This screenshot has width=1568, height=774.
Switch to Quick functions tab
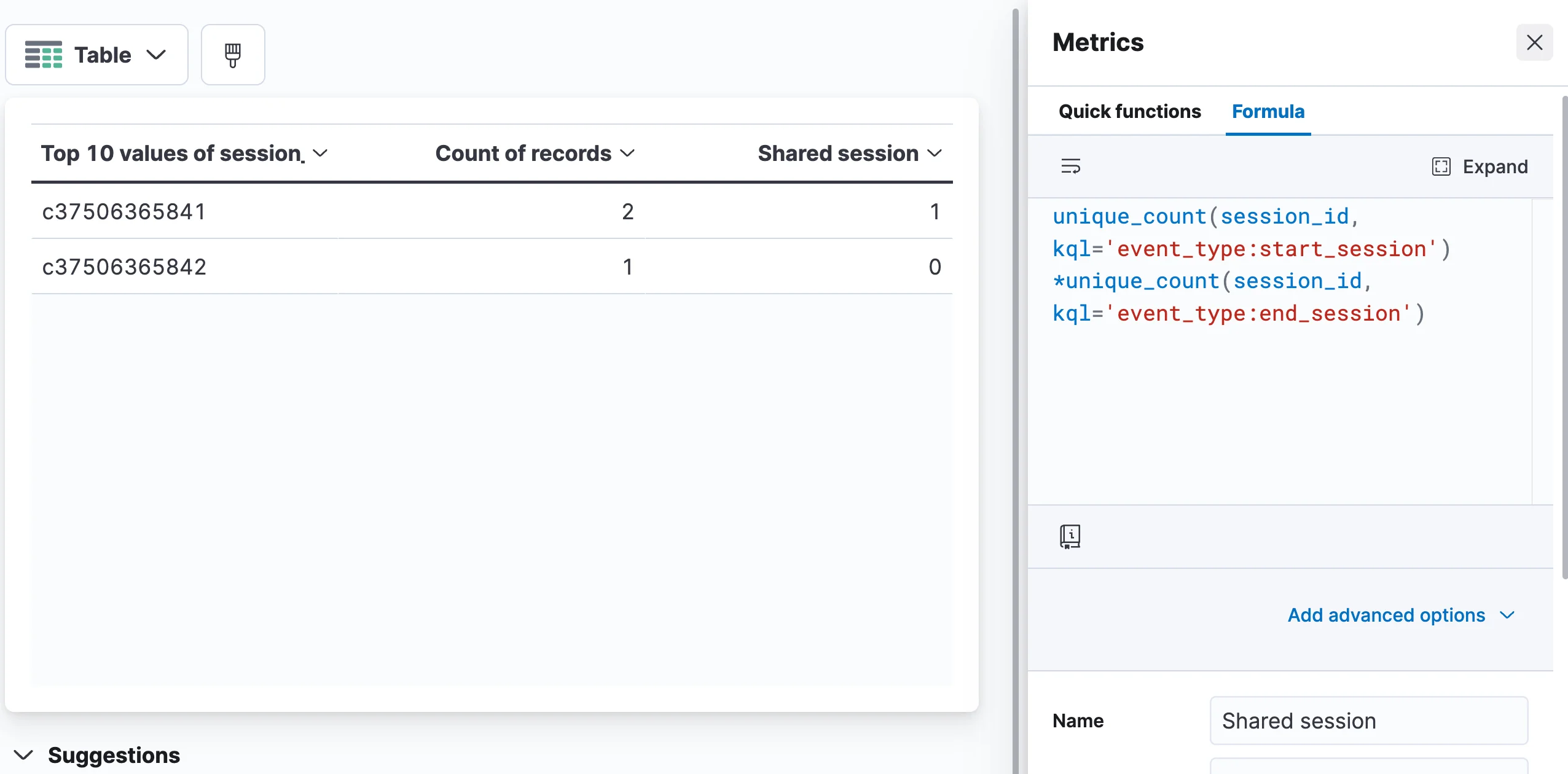pyautogui.click(x=1129, y=111)
